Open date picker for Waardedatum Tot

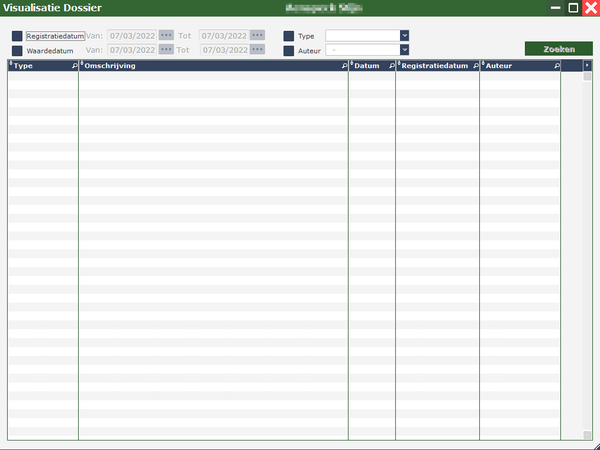[x=257, y=50]
